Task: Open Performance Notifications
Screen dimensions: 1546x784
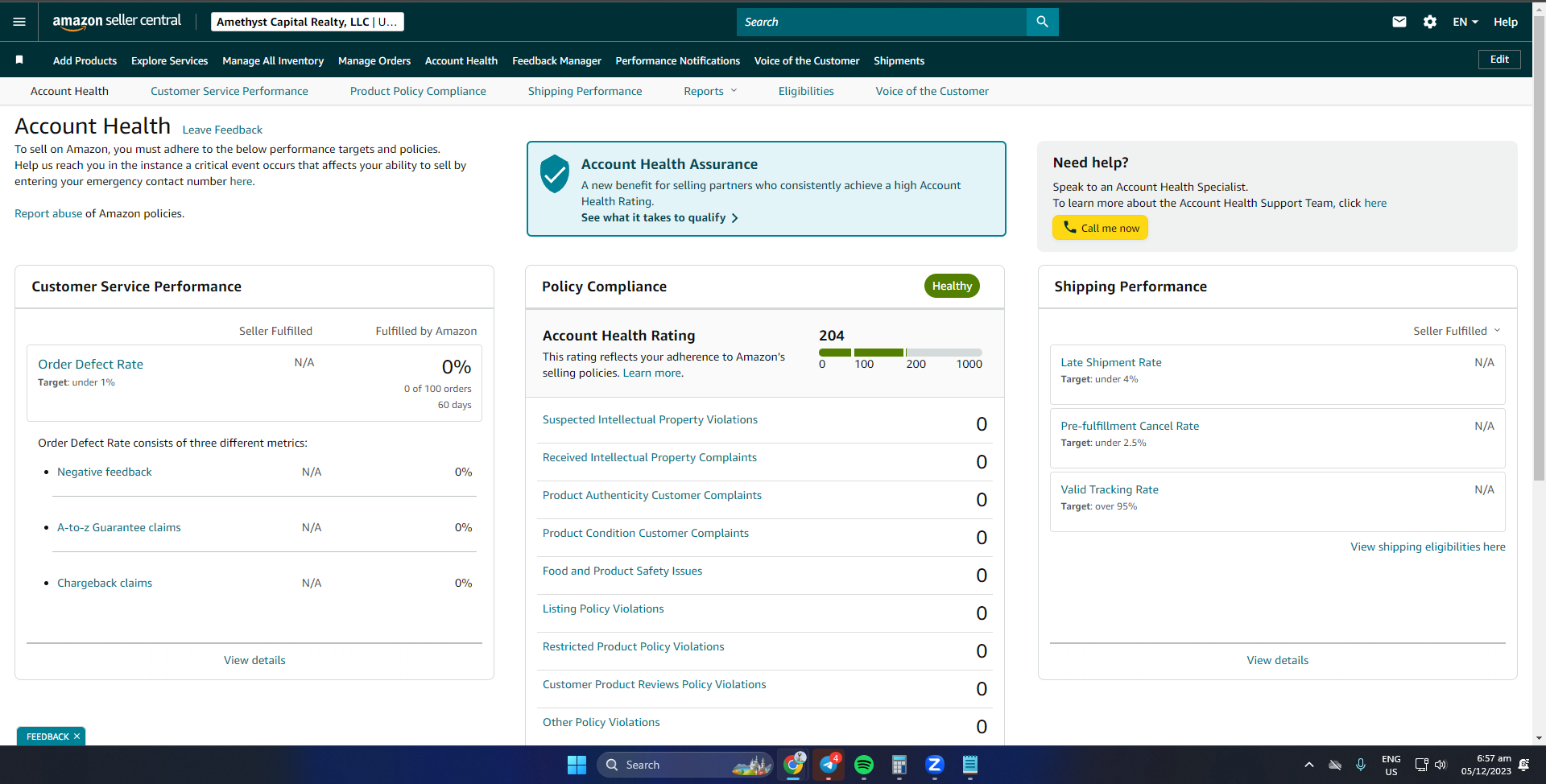Action: [677, 60]
